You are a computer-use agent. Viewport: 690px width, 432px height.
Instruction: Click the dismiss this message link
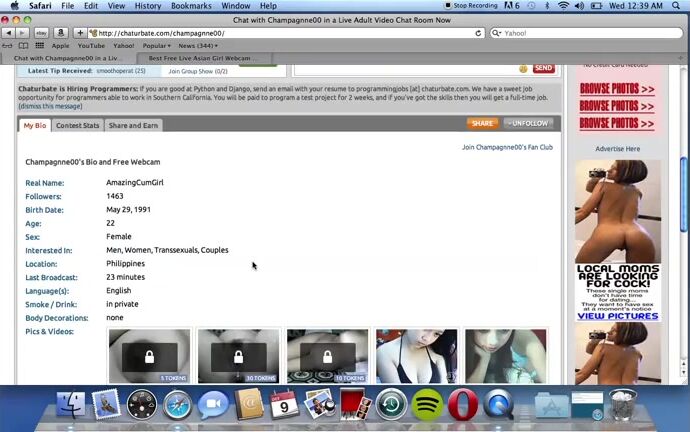(x=50, y=106)
